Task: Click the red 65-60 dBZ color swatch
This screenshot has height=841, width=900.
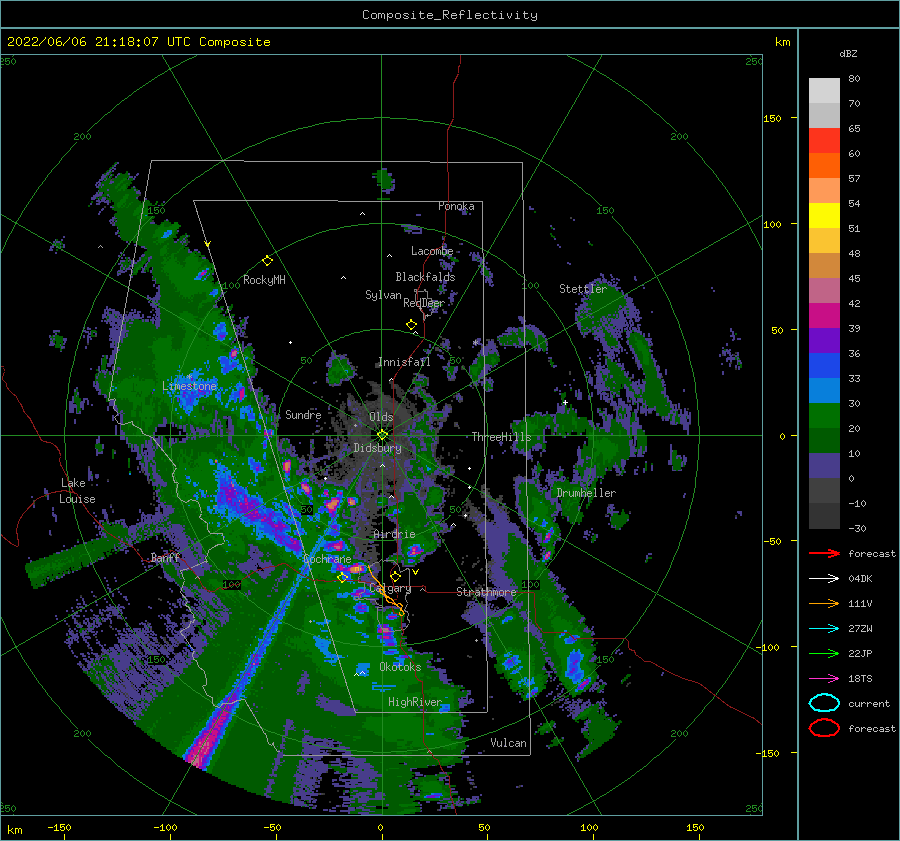Action: click(824, 141)
